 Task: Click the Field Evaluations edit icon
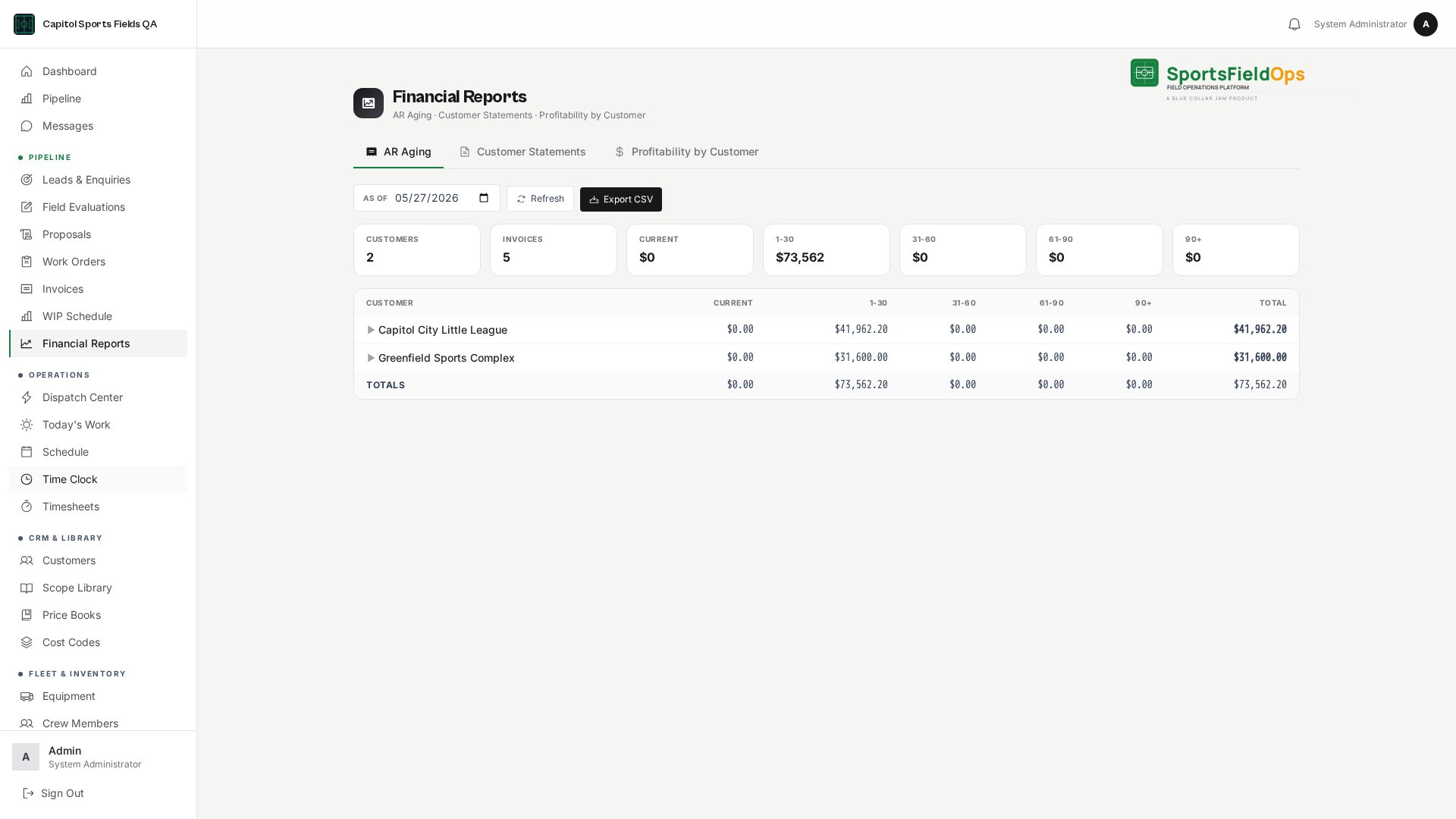pyautogui.click(x=27, y=207)
